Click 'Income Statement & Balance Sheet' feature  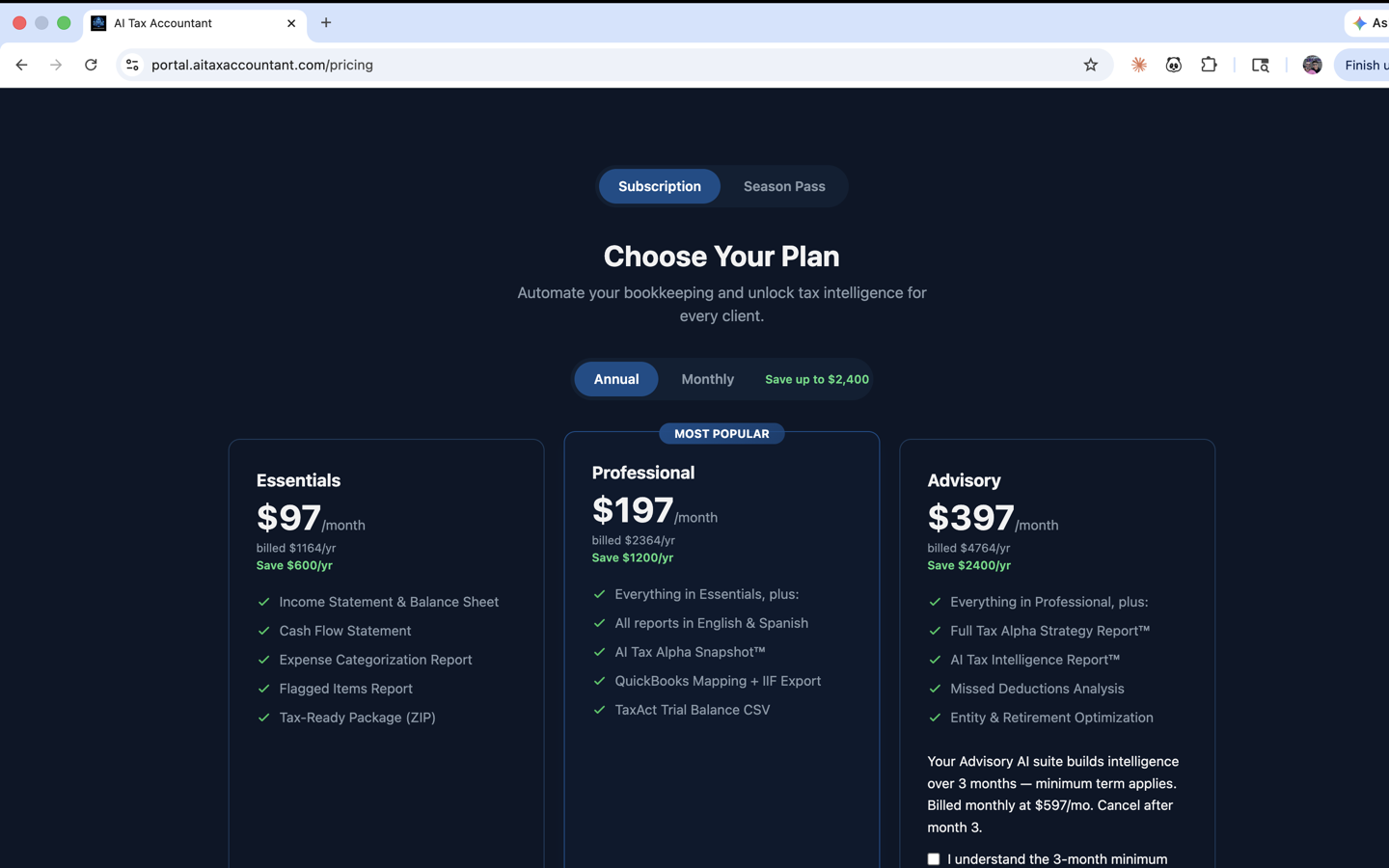[389, 602]
